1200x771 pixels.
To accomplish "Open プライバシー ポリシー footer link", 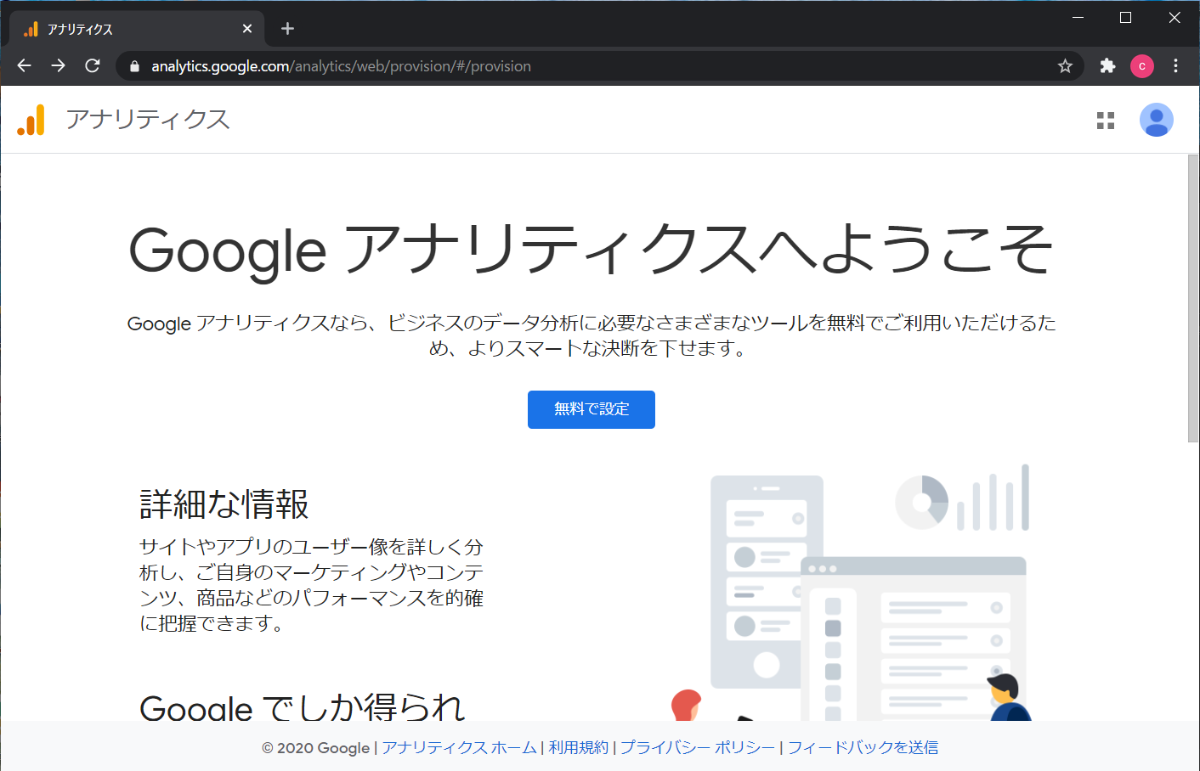I will pyautogui.click(x=697, y=747).
